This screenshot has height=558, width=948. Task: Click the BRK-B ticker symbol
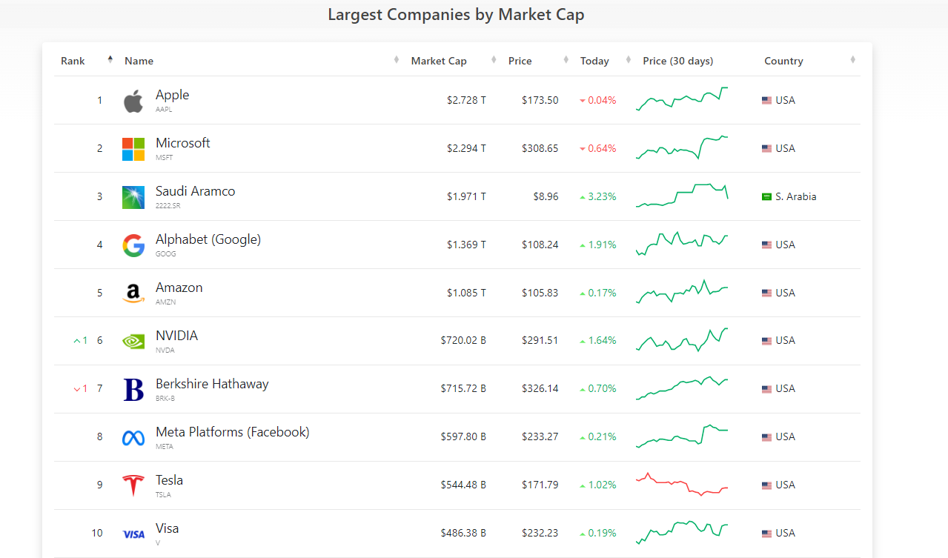click(165, 399)
